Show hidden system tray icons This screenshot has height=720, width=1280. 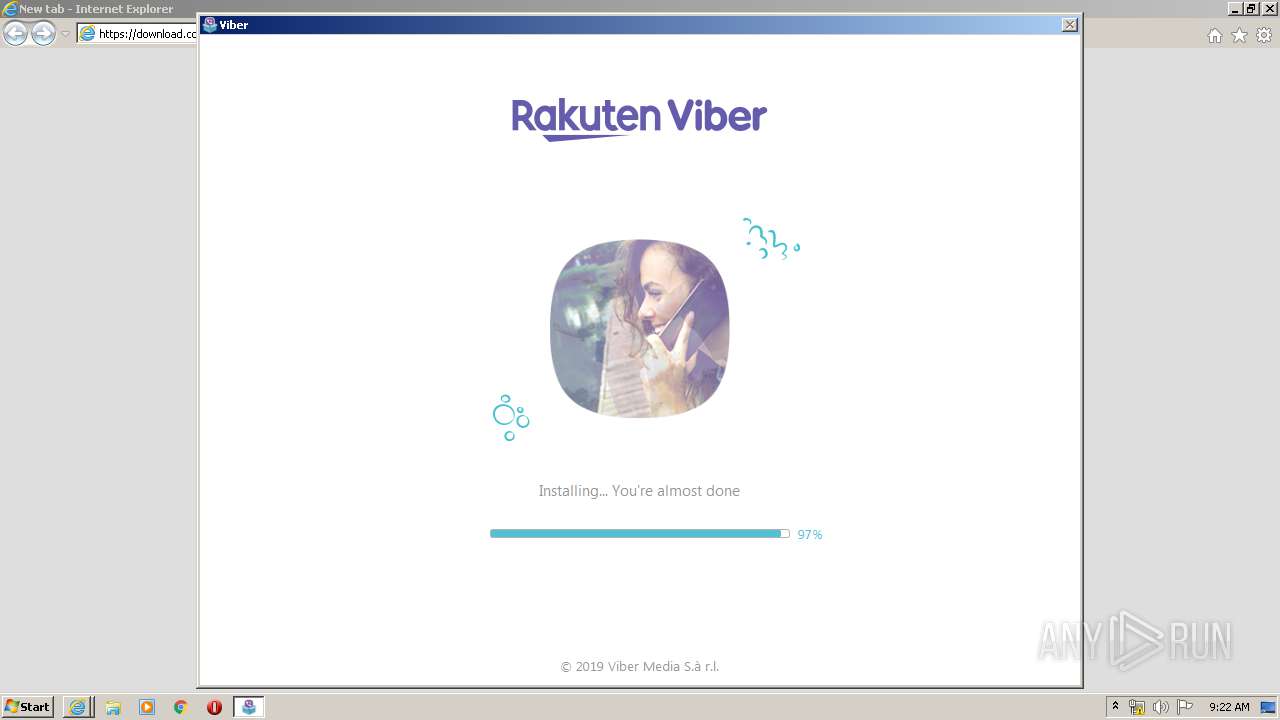tap(1116, 707)
